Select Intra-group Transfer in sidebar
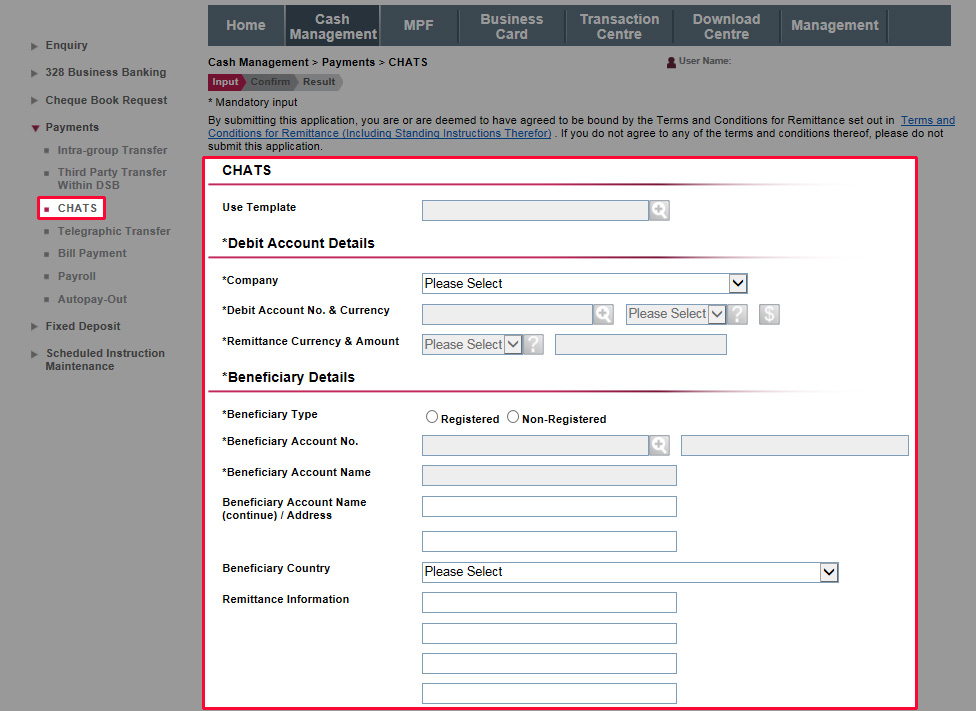Image resolution: width=976 pixels, height=711 pixels. tap(112, 150)
